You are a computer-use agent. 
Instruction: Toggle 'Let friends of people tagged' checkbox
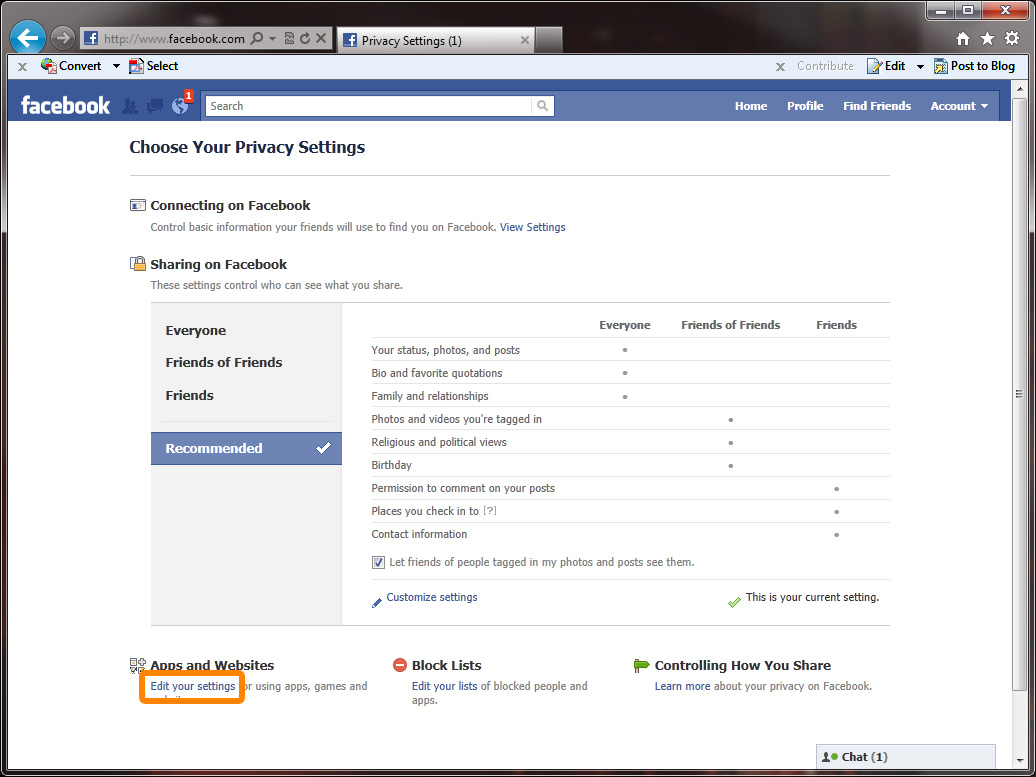pos(378,562)
